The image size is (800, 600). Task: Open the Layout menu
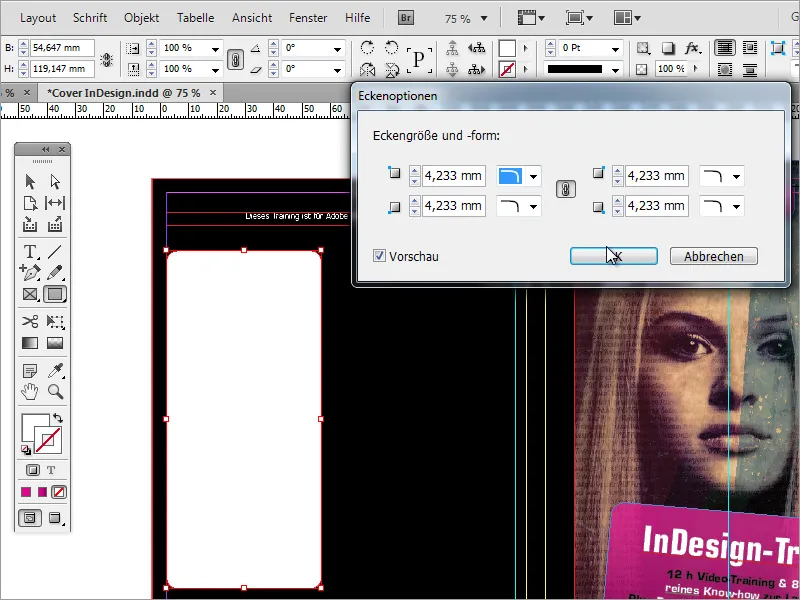click(38, 18)
